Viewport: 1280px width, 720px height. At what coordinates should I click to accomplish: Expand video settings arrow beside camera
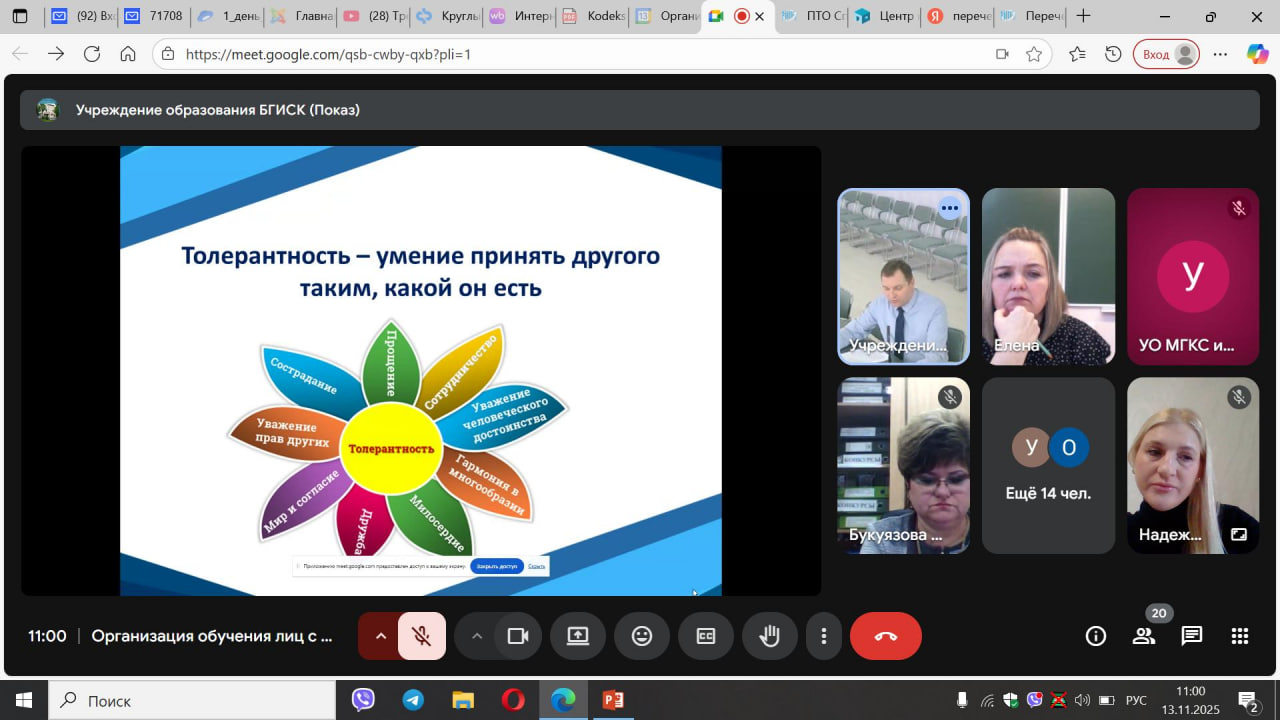(x=477, y=636)
